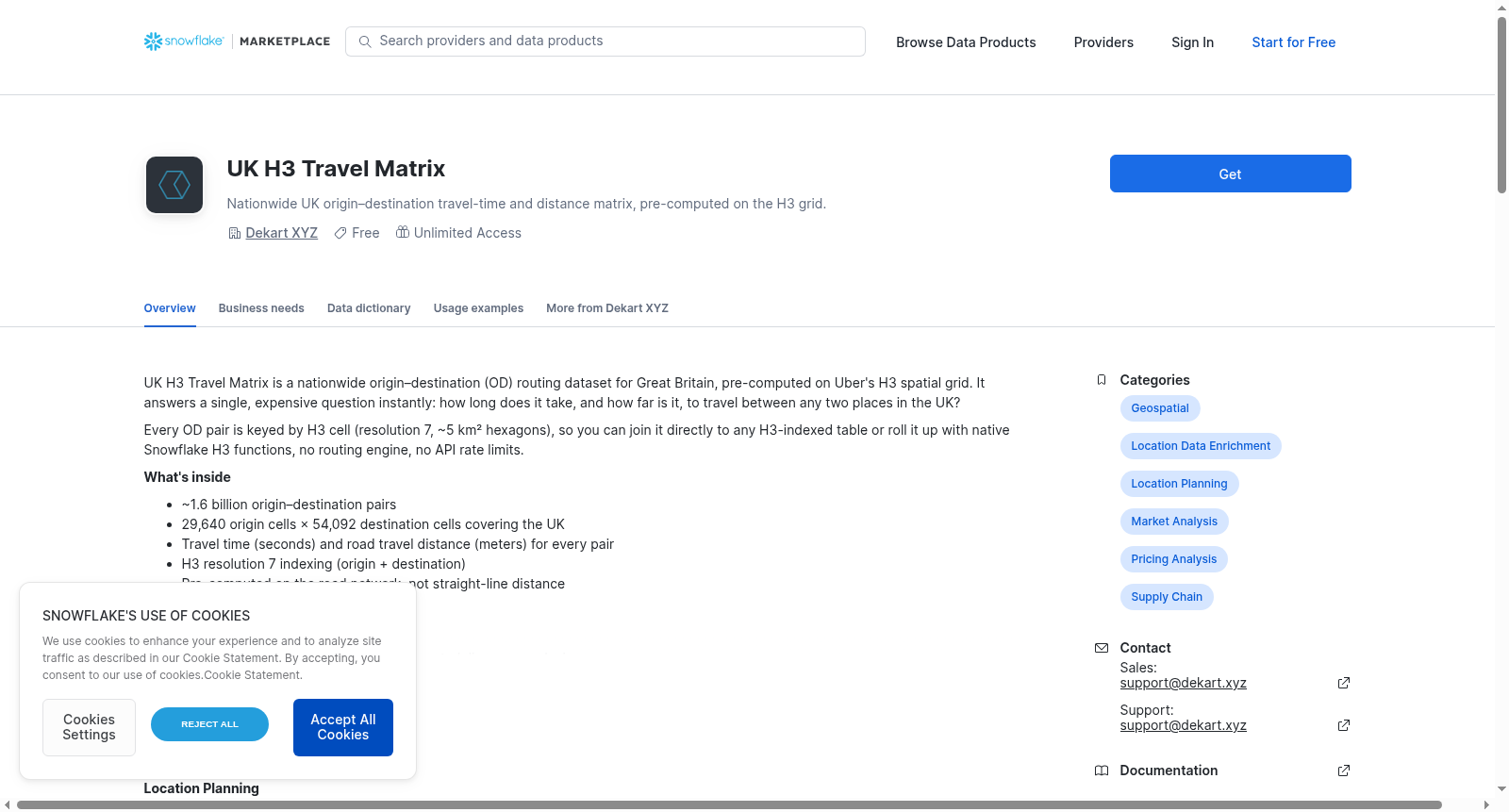The image size is (1509, 812).
Task: Click the REJECT ALL cookies button
Action: [209, 724]
